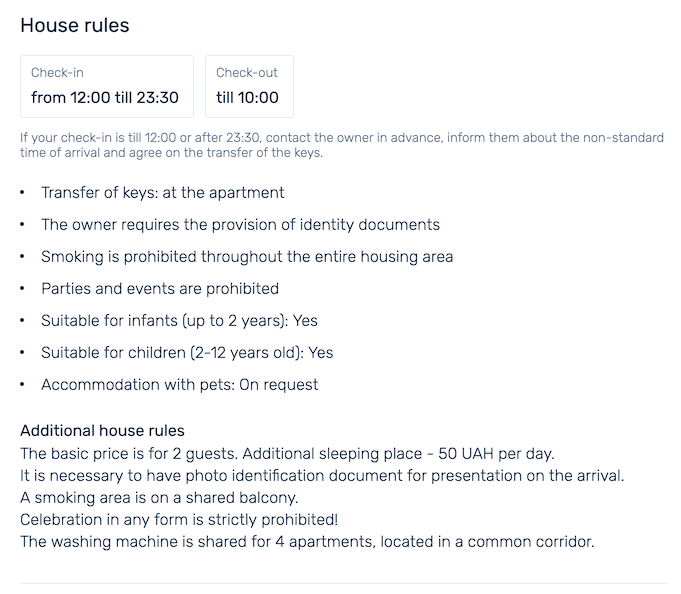Click 'Accommodation with pets: On request'
This screenshot has width=681, height=594.
[180, 385]
